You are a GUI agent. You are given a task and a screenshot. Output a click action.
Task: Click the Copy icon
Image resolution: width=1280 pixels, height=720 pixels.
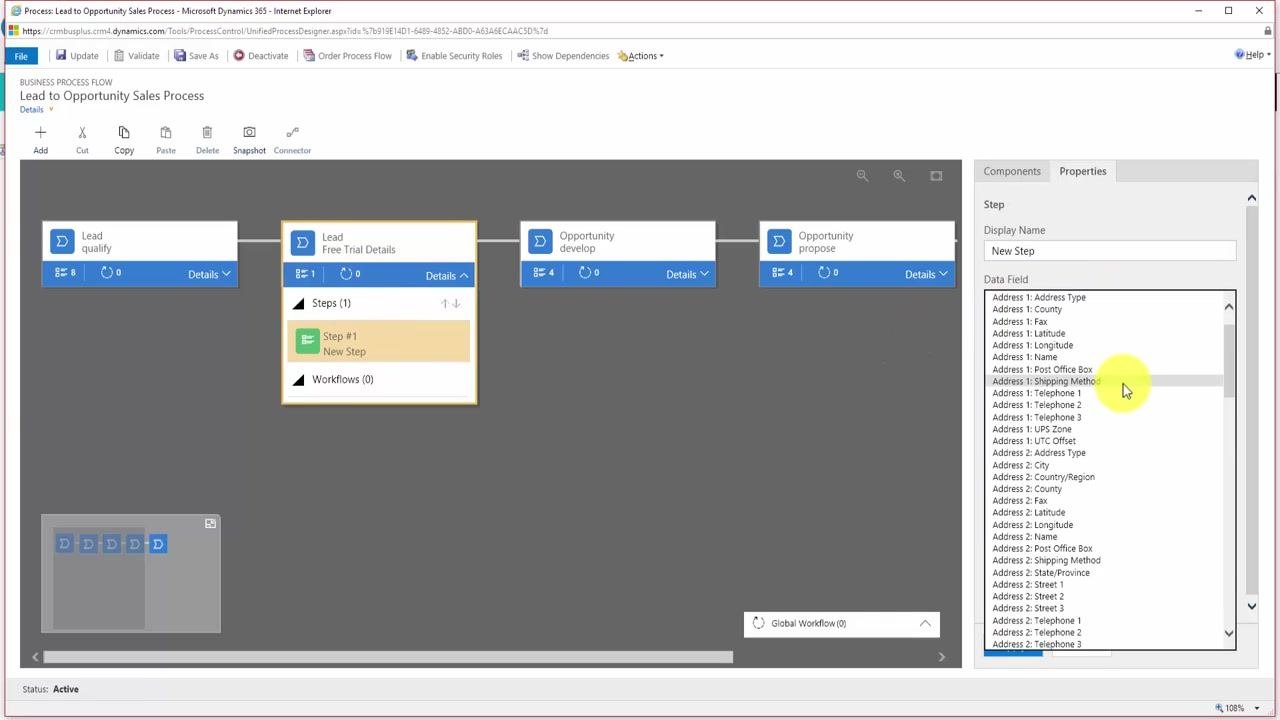pyautogui.click(x=124, y=132)
